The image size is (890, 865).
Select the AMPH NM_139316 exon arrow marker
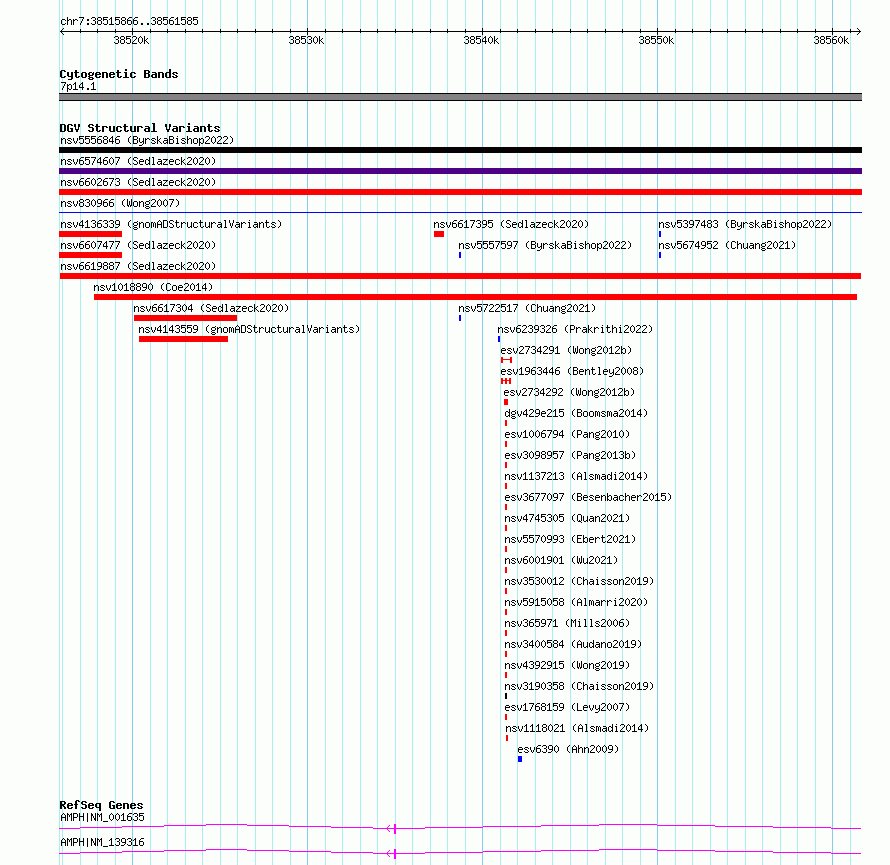click(x=392, y=854)
